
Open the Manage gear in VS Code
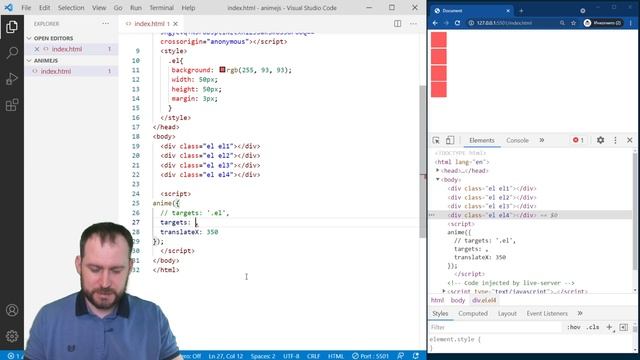click(x=12, y=336)
